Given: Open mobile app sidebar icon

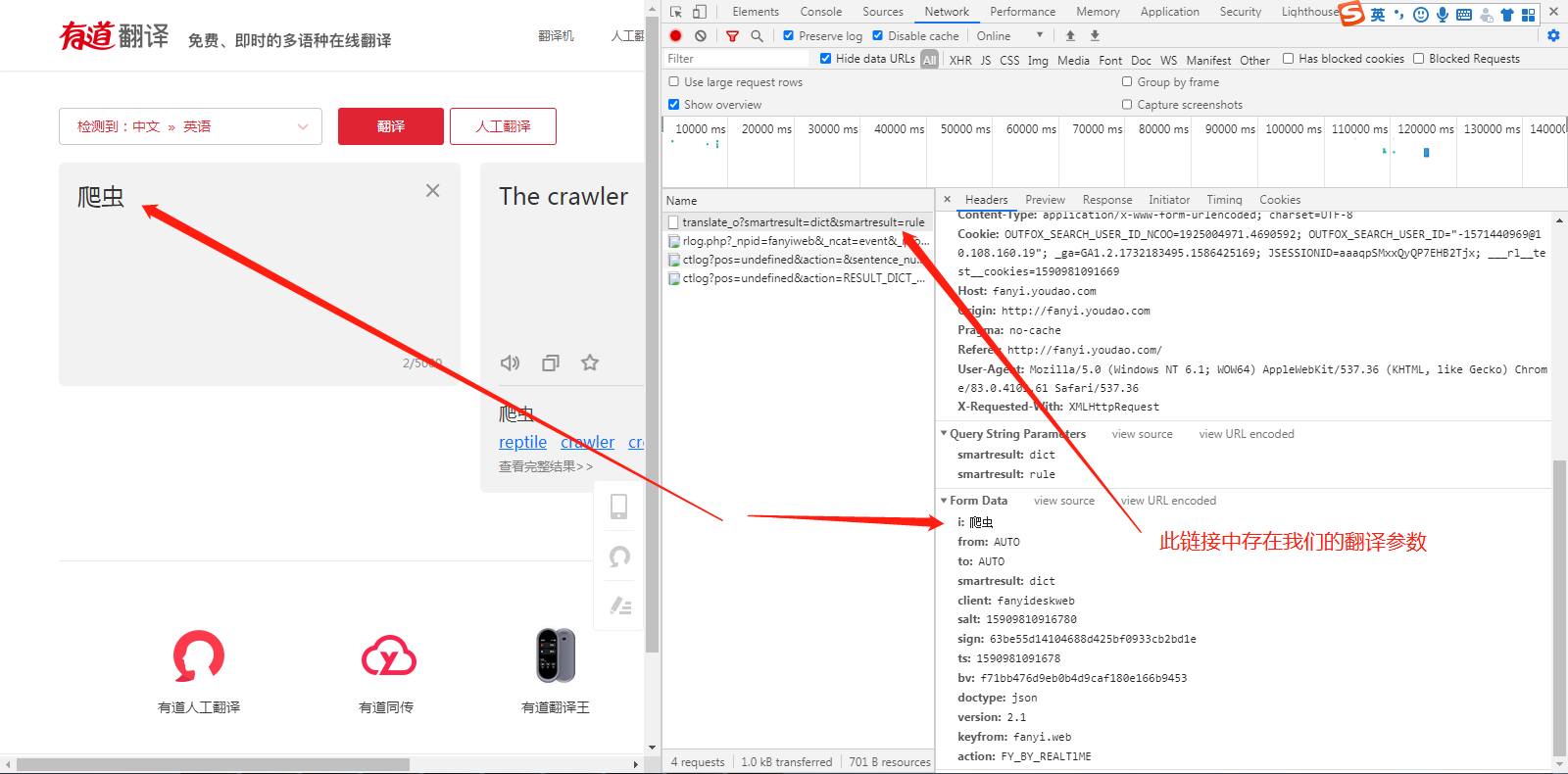Looking at the screenshot, I should point(618,507).
